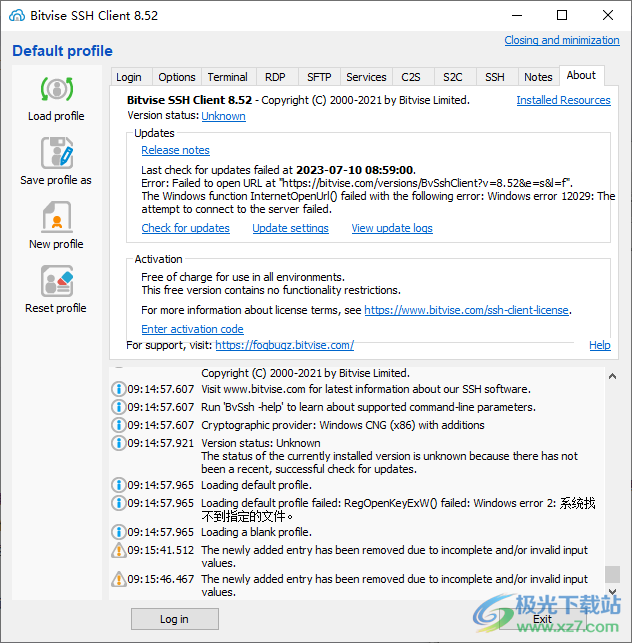Click Check for updates link

pyautogui.click(x=185, y=228)
